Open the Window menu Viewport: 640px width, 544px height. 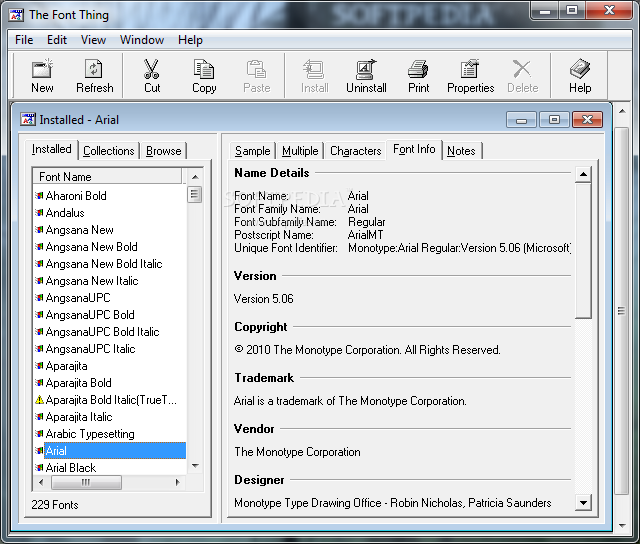coord(142,40)
